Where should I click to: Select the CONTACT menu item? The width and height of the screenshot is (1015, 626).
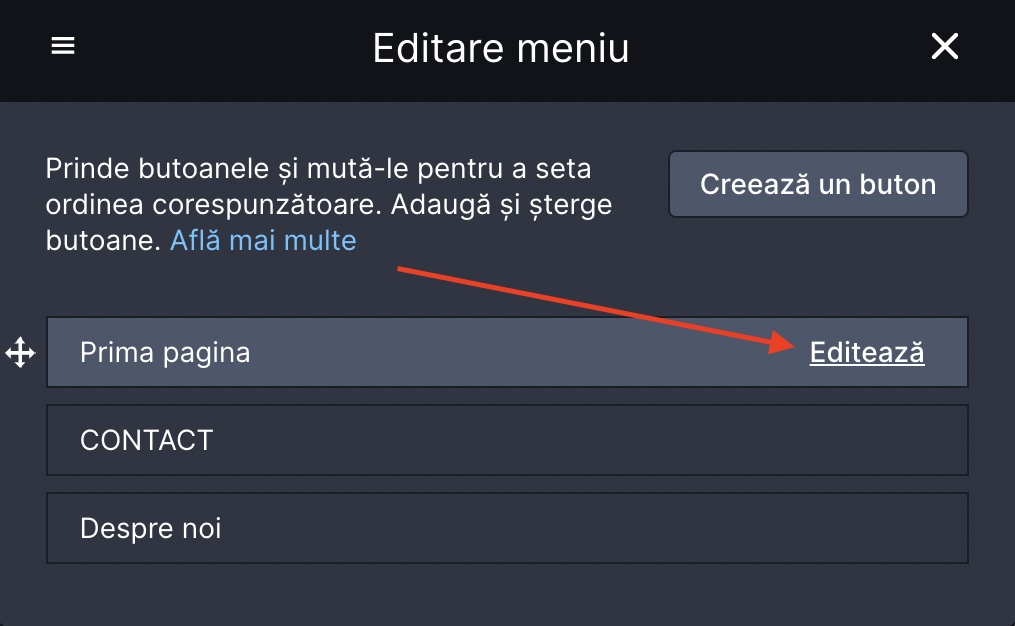tap(146, 440)
